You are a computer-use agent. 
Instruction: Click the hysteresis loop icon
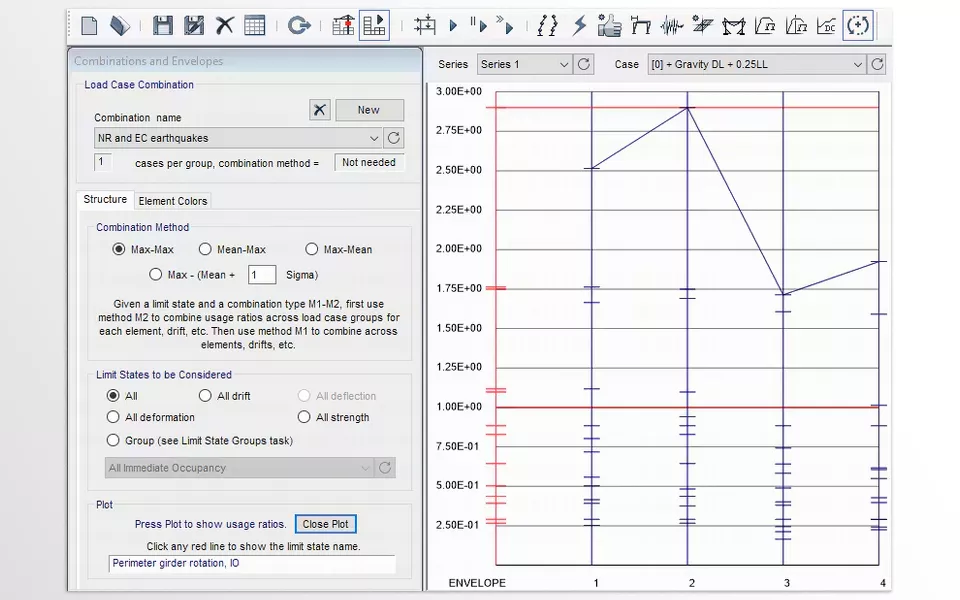tap(703, 26)
